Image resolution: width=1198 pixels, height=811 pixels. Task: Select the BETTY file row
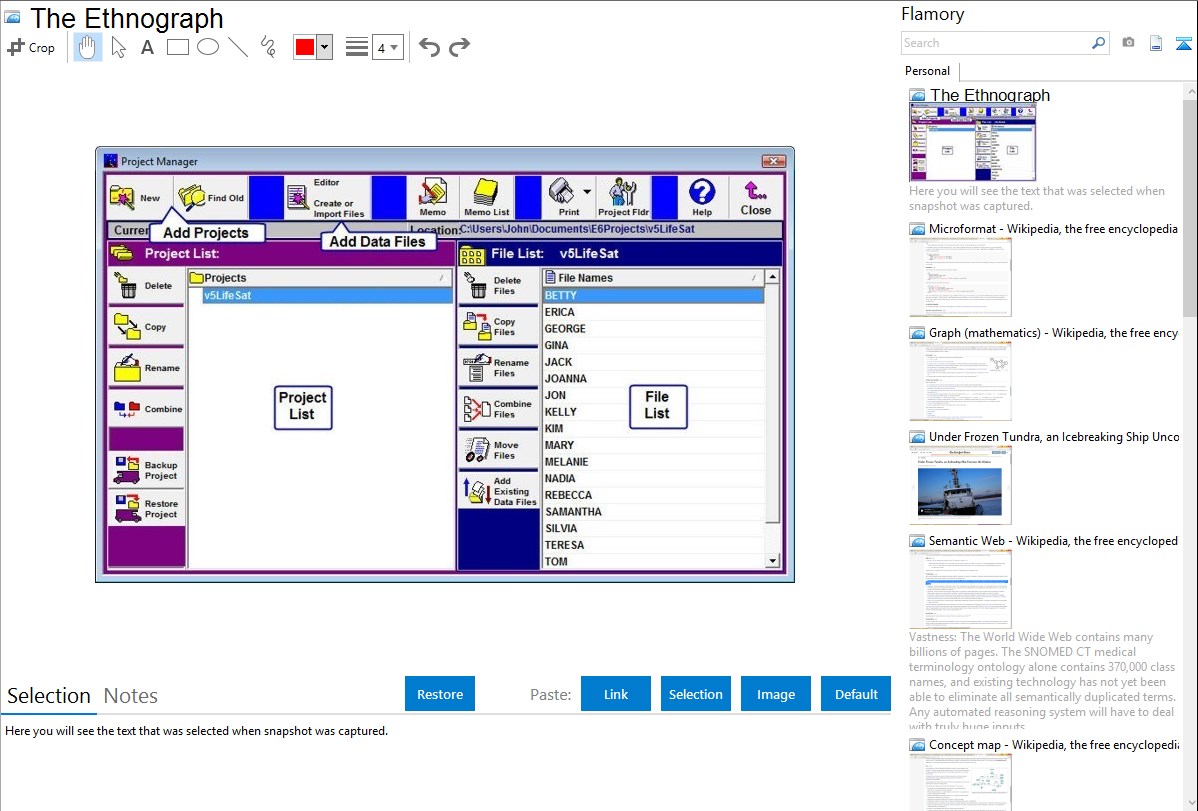[x=652, y=295]
